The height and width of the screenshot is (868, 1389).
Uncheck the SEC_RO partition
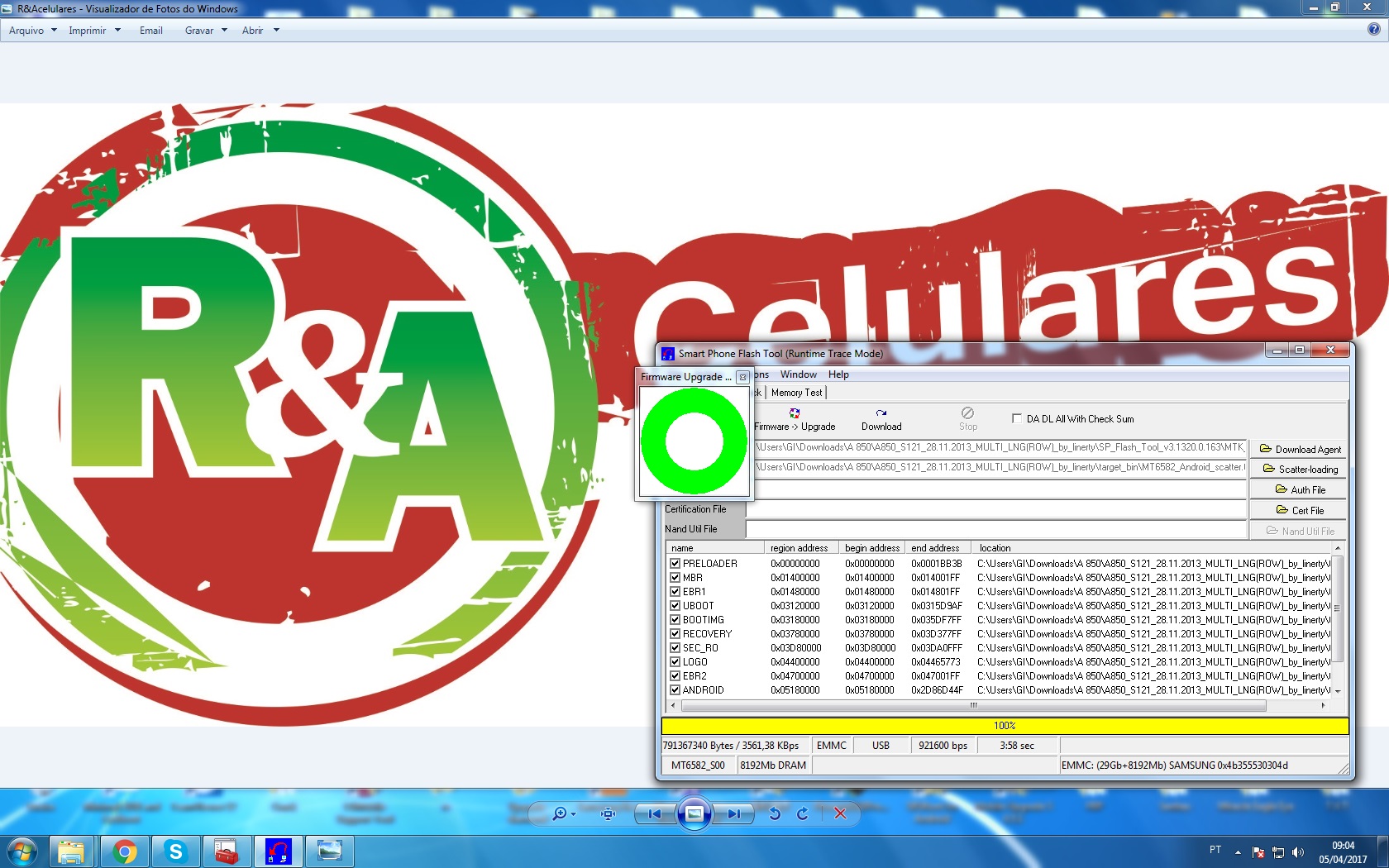(675, 648)
